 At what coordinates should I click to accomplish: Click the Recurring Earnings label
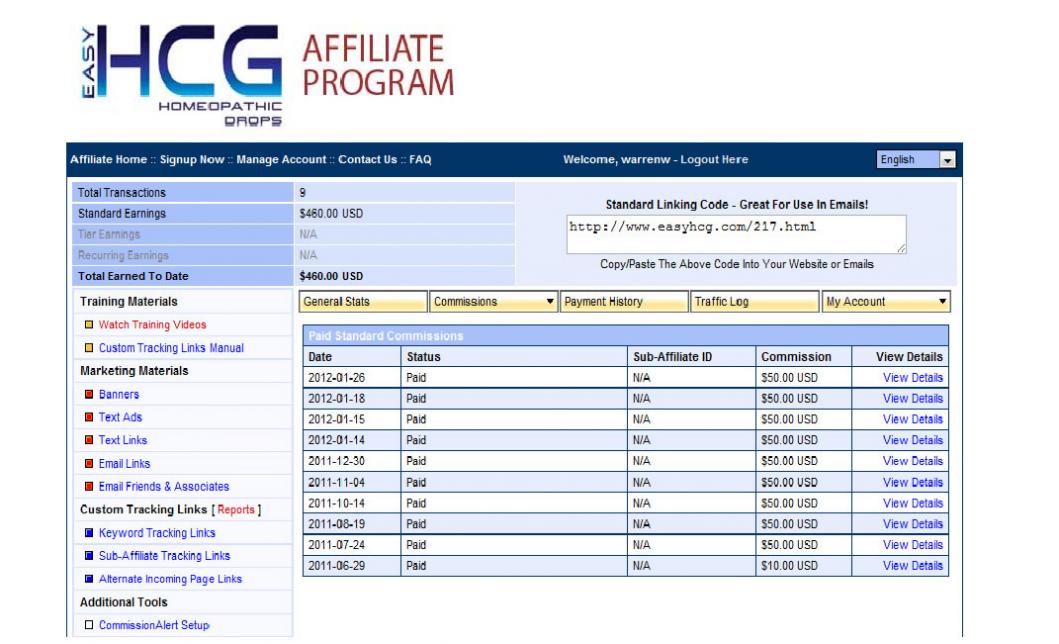pos(123,256)
